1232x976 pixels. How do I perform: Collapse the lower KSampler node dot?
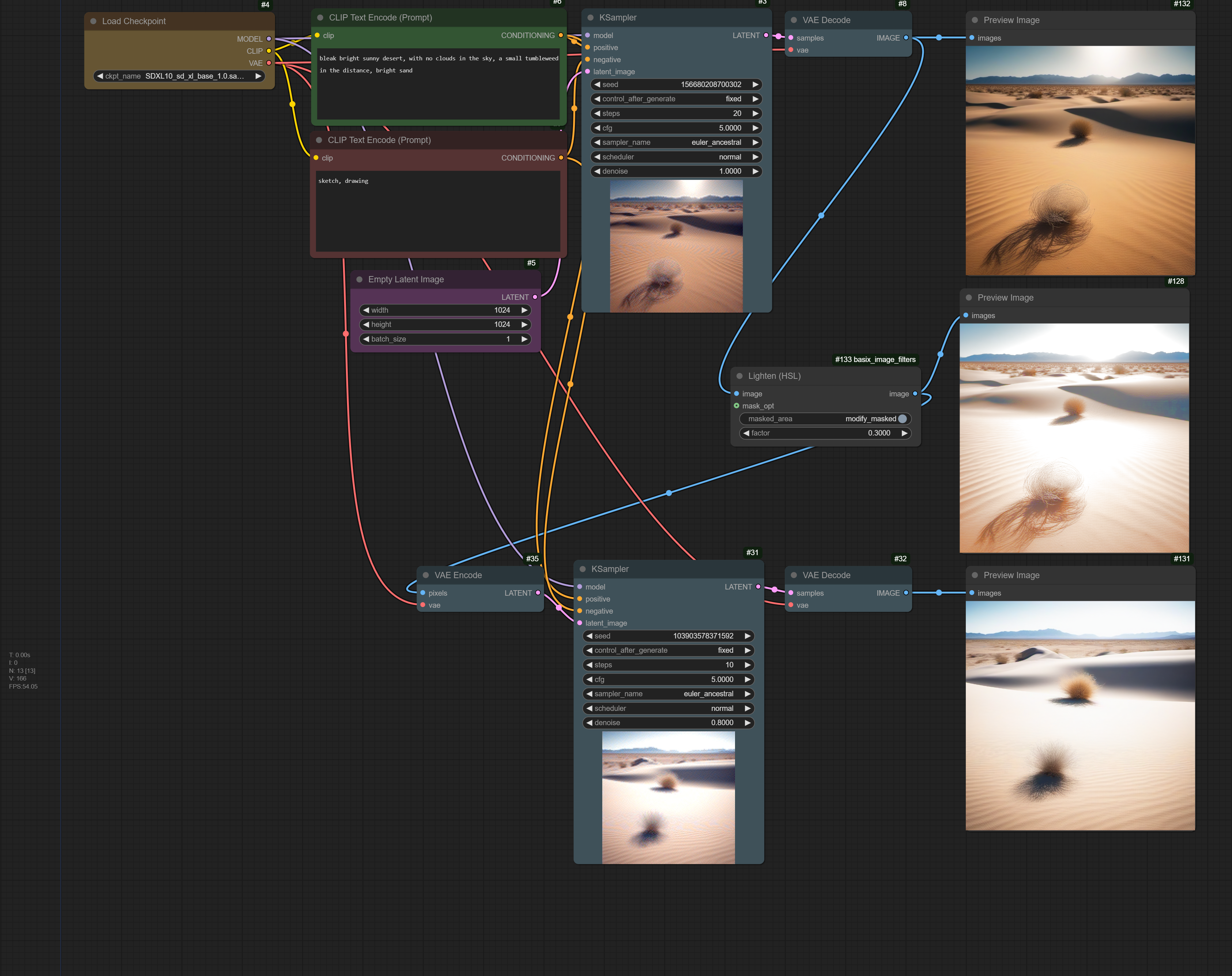click(583, 569)
